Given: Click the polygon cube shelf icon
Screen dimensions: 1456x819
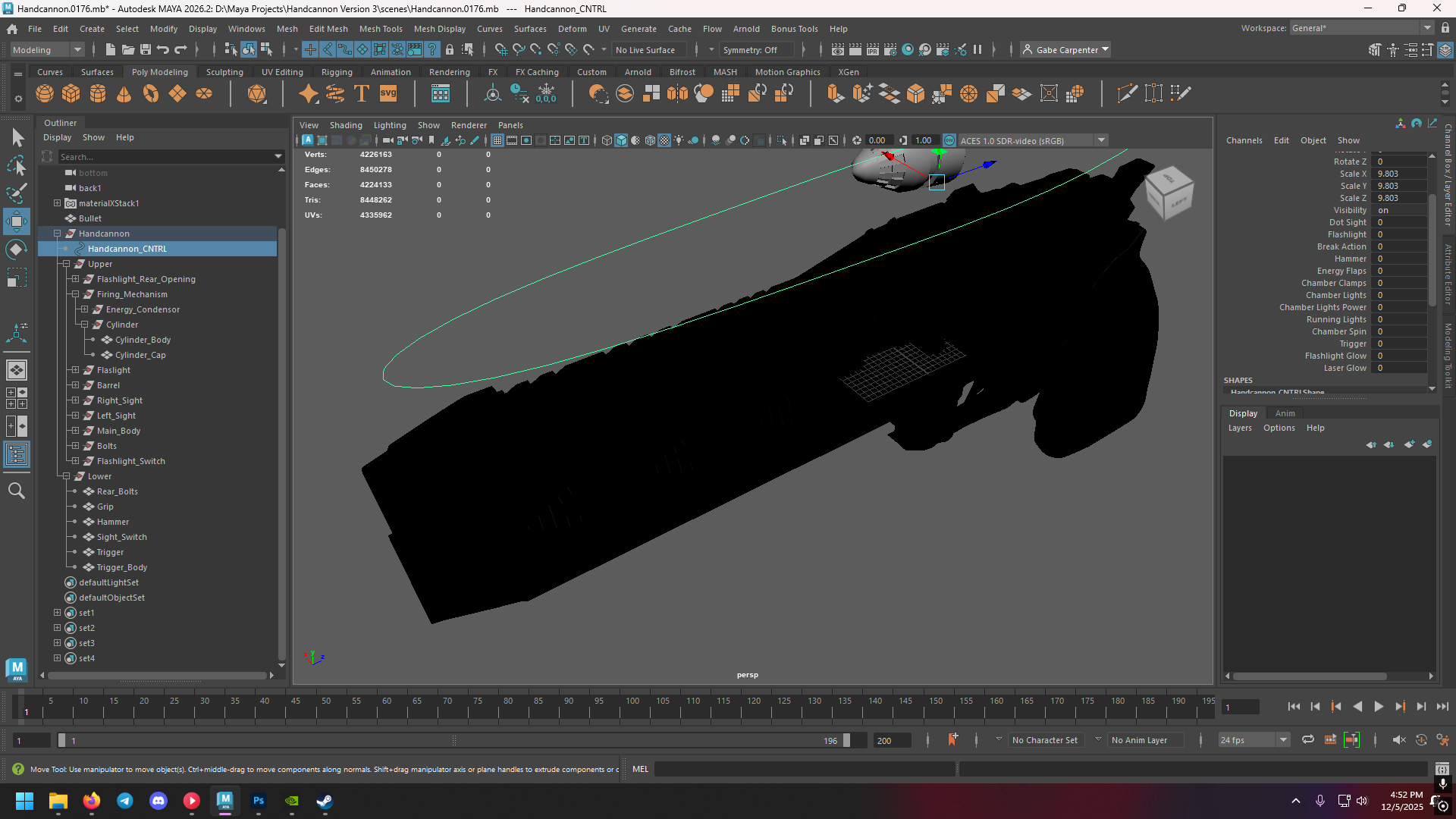Looking at the screenshot, I should click(x=71, y=94).
